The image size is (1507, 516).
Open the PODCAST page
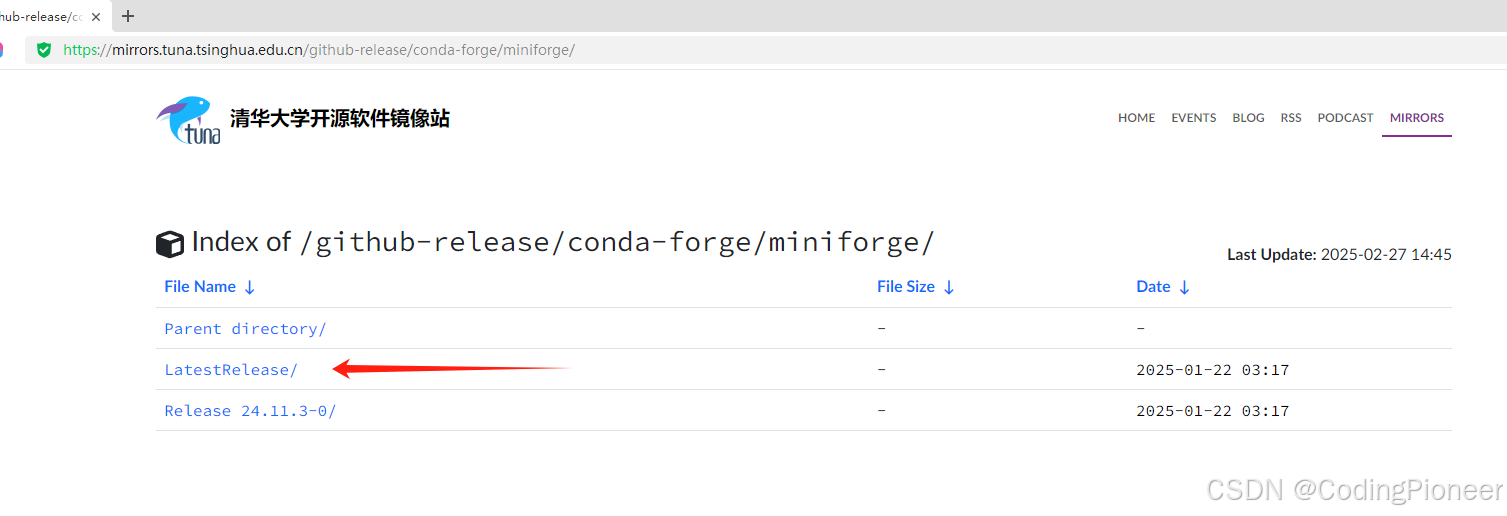click(1345, 118)
